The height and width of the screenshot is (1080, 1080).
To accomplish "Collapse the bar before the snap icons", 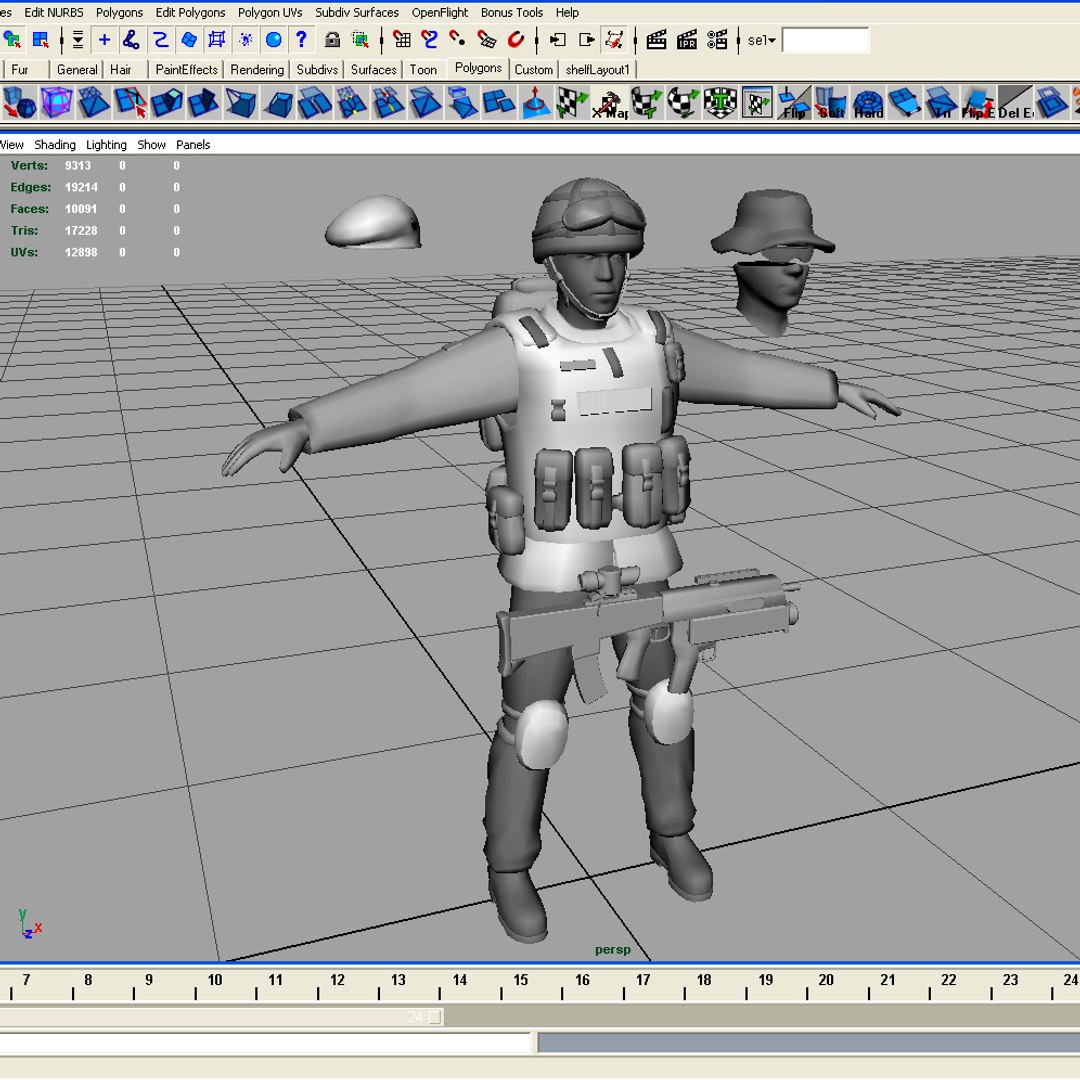I will [x=382, y=41].
